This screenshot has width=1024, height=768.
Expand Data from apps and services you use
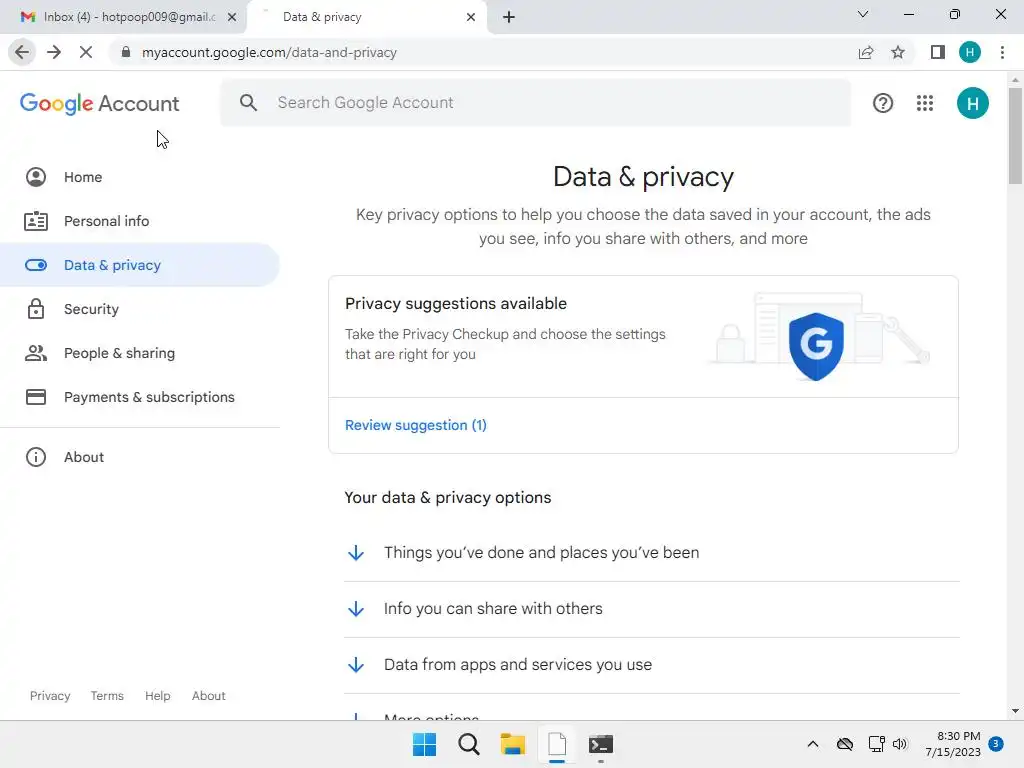click(x=517, y=665)
